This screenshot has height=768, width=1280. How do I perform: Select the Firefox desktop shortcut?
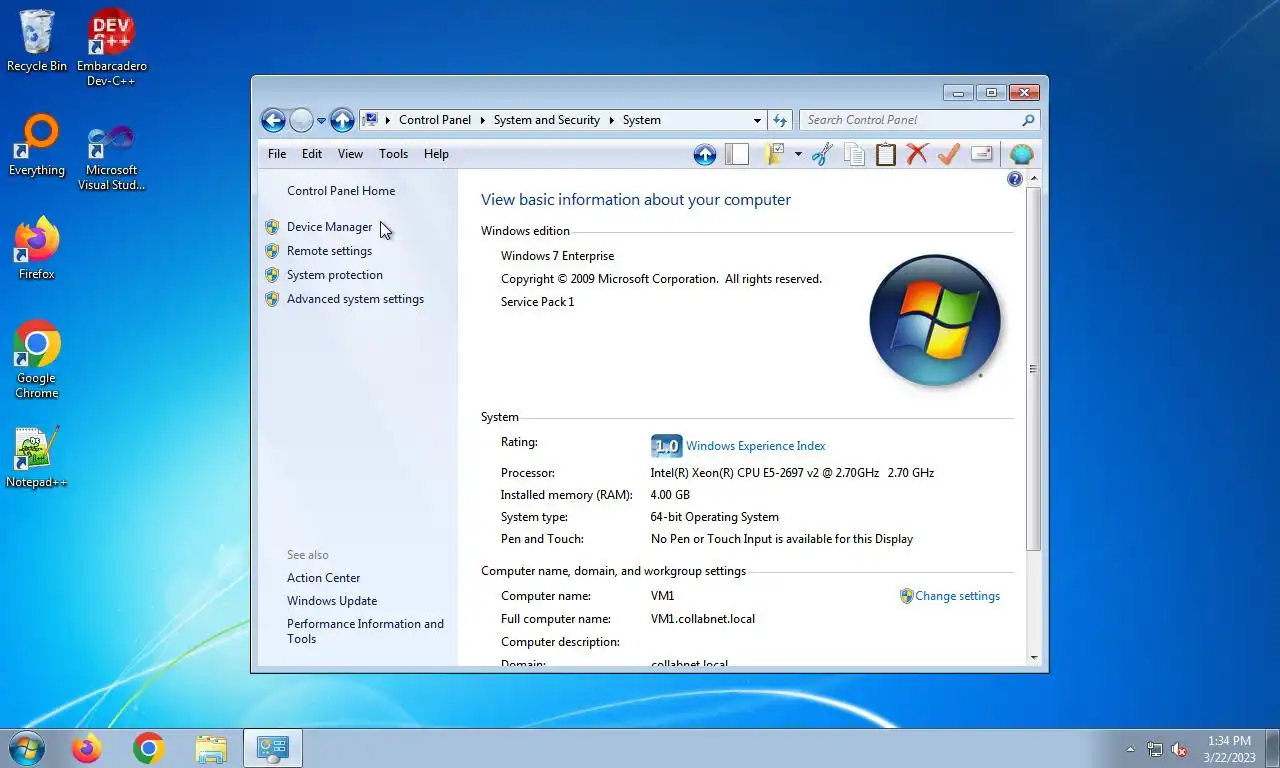(37, 249)
